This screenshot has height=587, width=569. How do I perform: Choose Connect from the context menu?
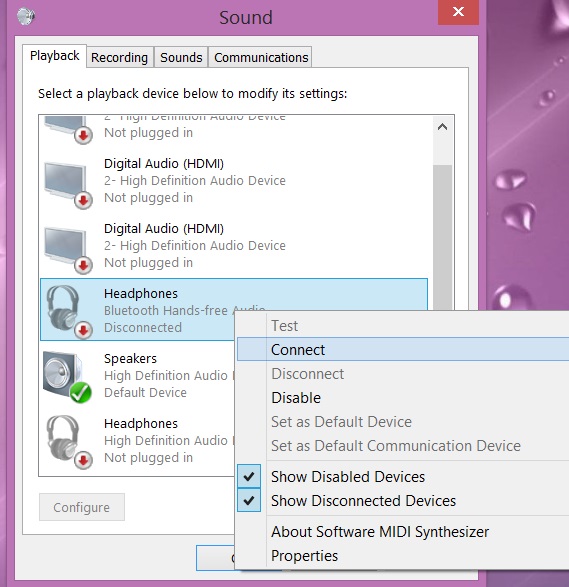(403, 349)
